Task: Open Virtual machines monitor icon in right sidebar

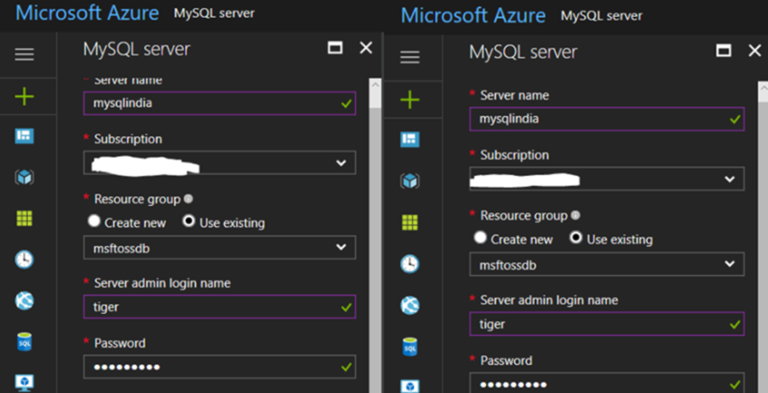Action: (409, 386)
